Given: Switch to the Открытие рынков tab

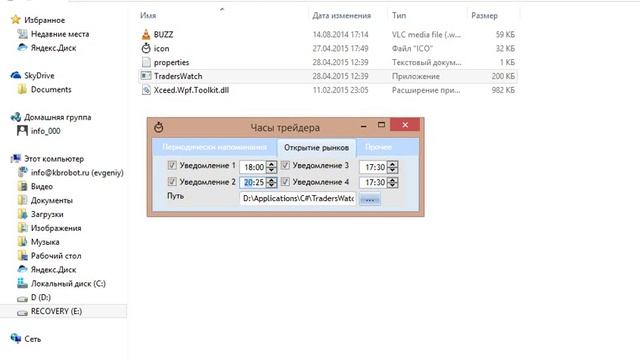Looking at the screenshot, I should coord(316,148).
